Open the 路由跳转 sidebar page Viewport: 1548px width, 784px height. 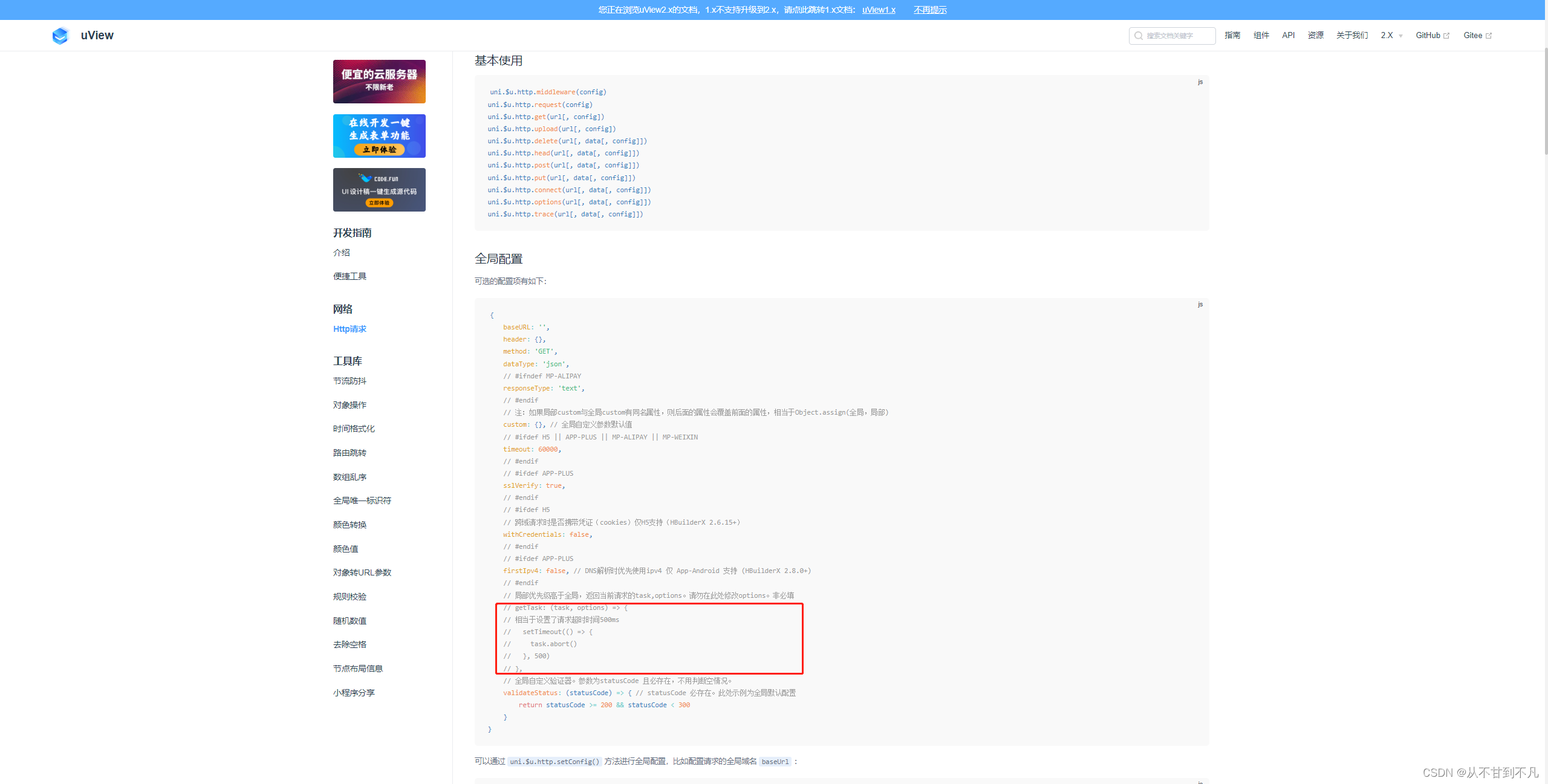point(350,453)
